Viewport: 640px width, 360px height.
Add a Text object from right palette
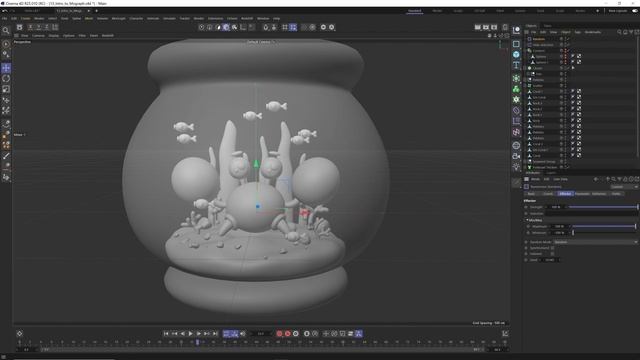[516, 65]
